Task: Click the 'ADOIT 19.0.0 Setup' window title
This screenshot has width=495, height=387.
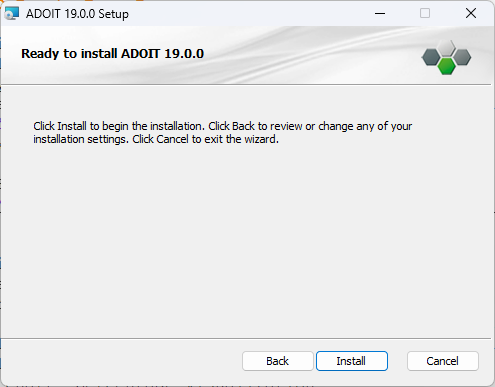Action: [x=77, y=14]
